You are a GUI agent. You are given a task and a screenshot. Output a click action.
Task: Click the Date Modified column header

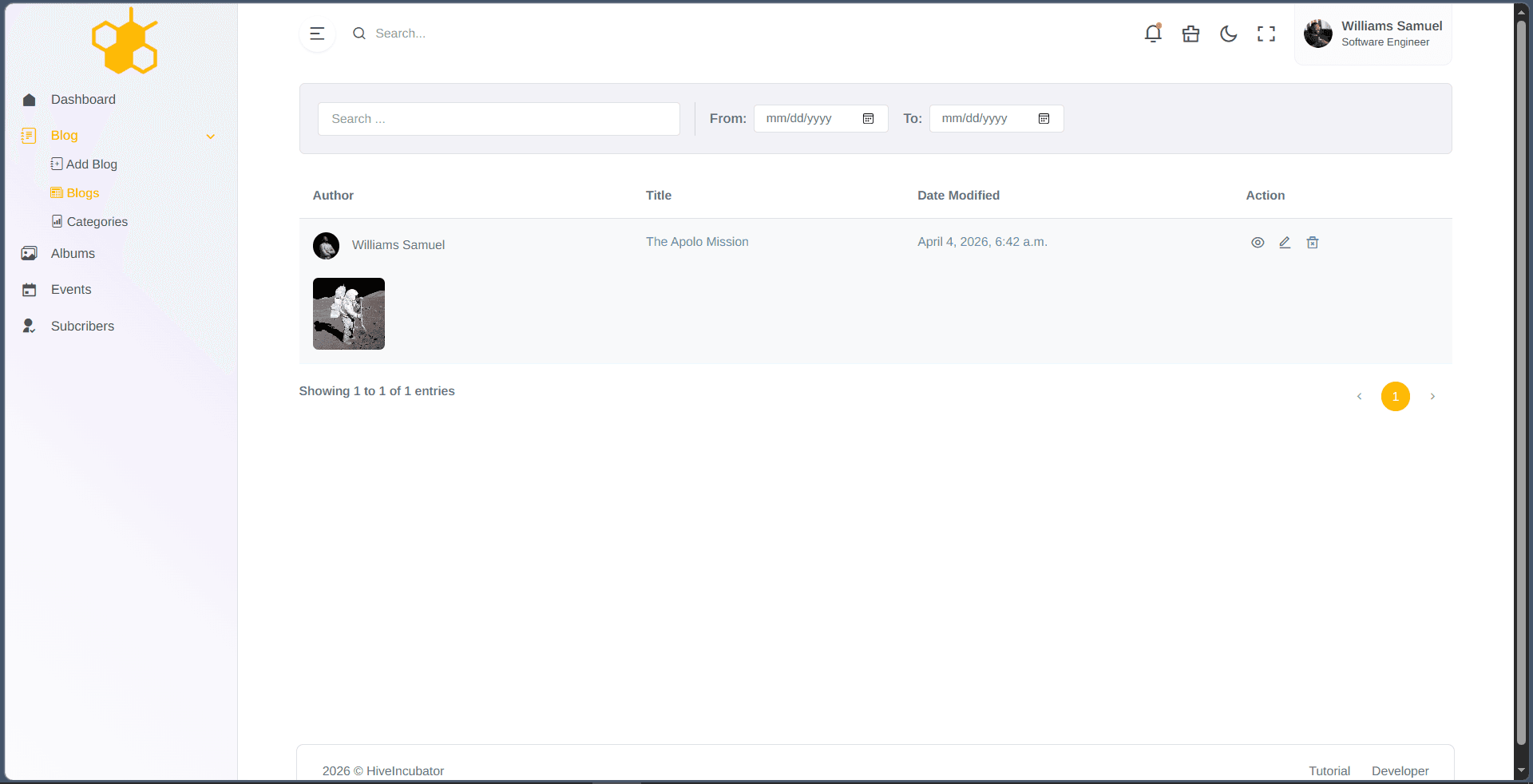click(958, 196)
